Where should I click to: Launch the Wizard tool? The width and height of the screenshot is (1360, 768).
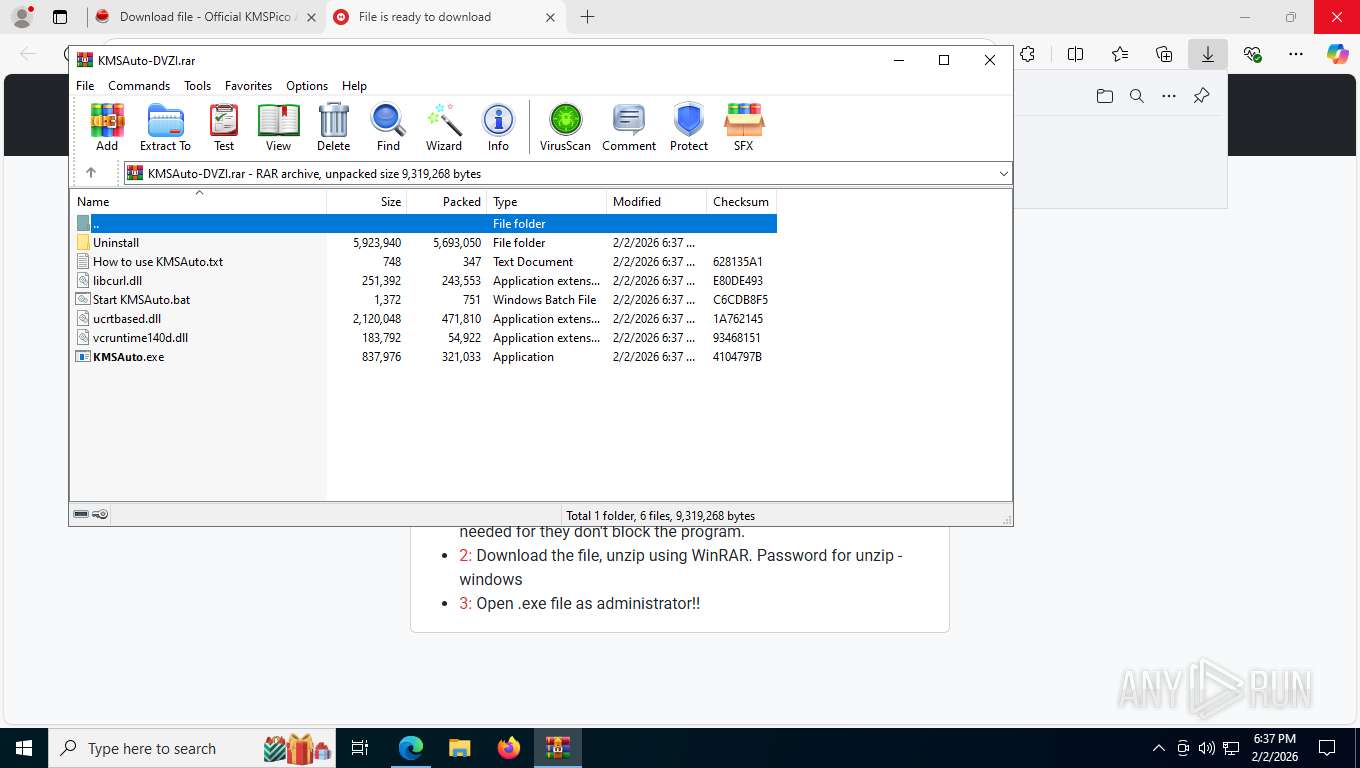pos(444,127)
